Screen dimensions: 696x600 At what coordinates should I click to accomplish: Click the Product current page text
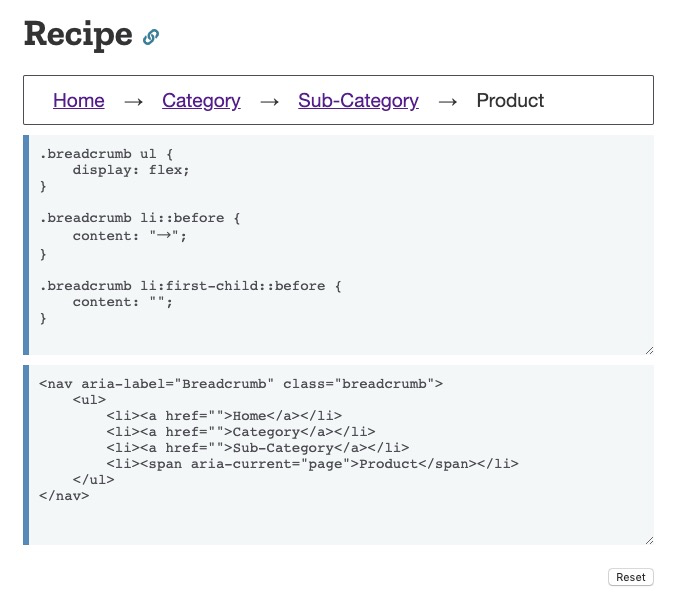click(x=510, y=101)
